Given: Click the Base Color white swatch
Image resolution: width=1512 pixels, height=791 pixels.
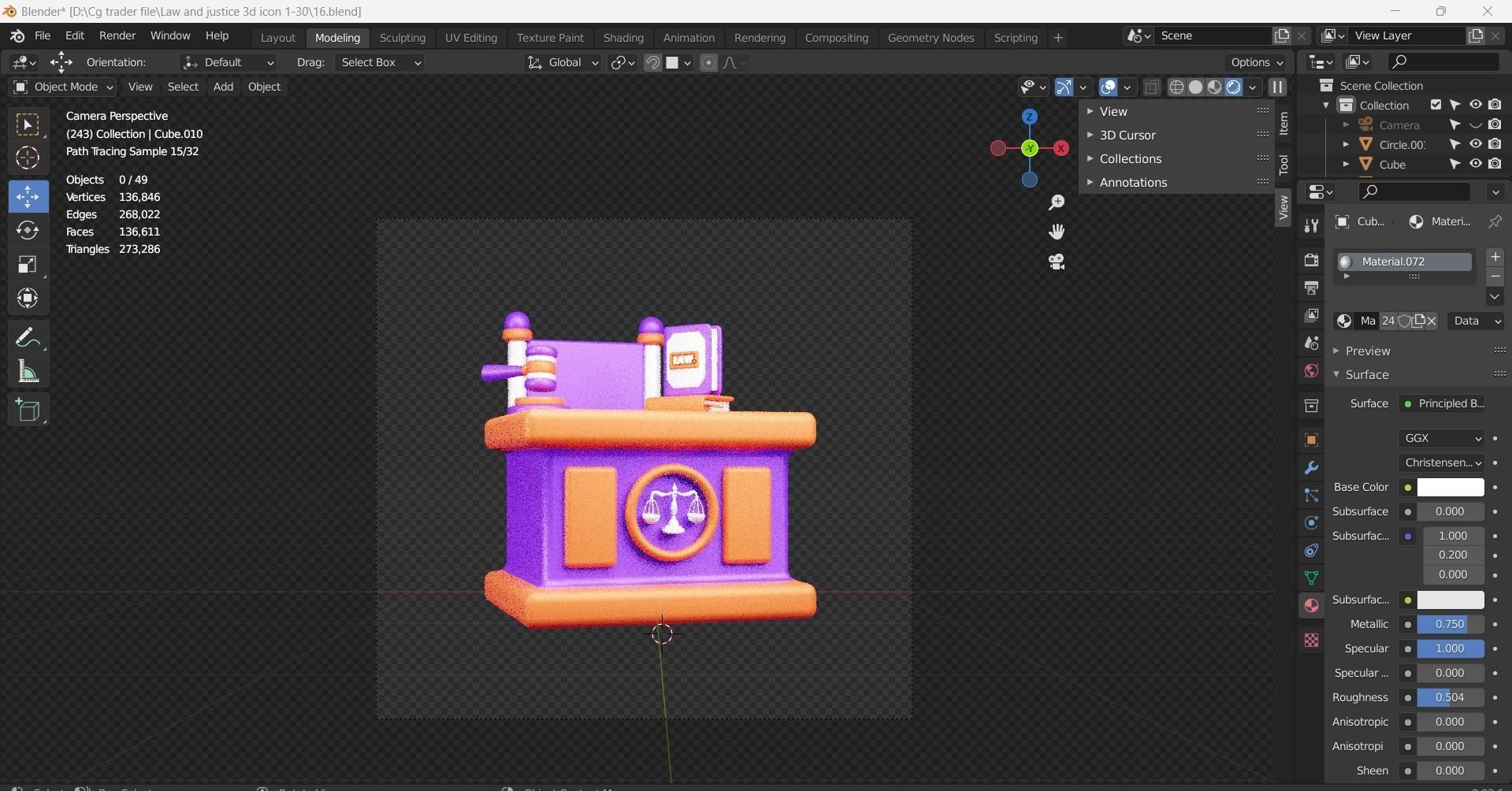Looking at the screenshot, I should pyautogui.click(x=1451, y=488).
